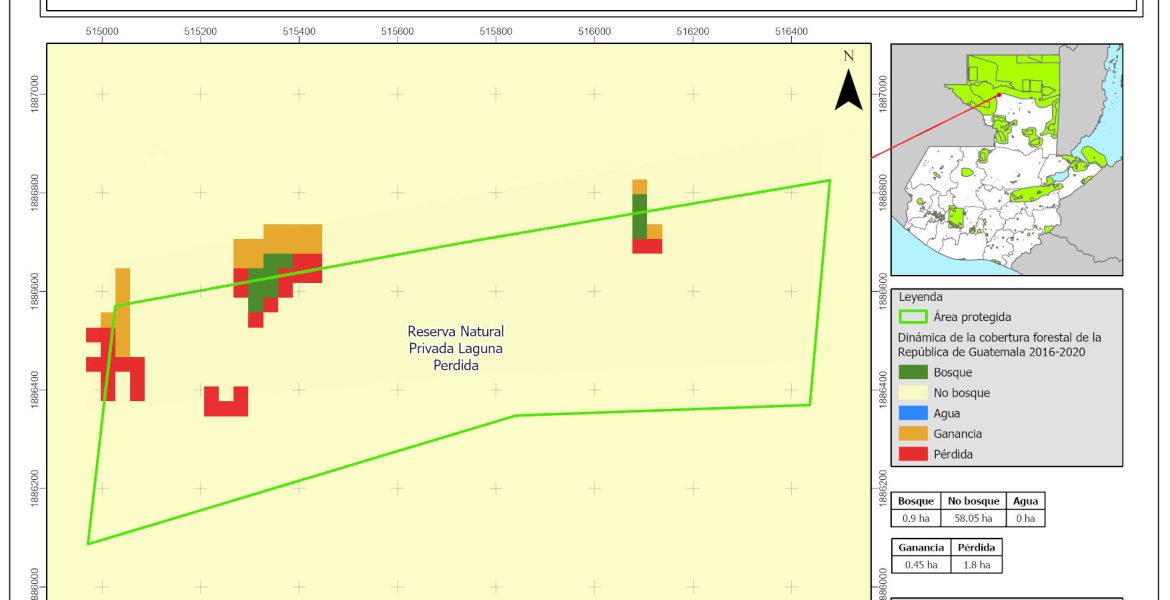Image resolution: width=1170 pixels, height=600 pixels.
Task: Select the Agua blue legend swatch
Action: 912,413
